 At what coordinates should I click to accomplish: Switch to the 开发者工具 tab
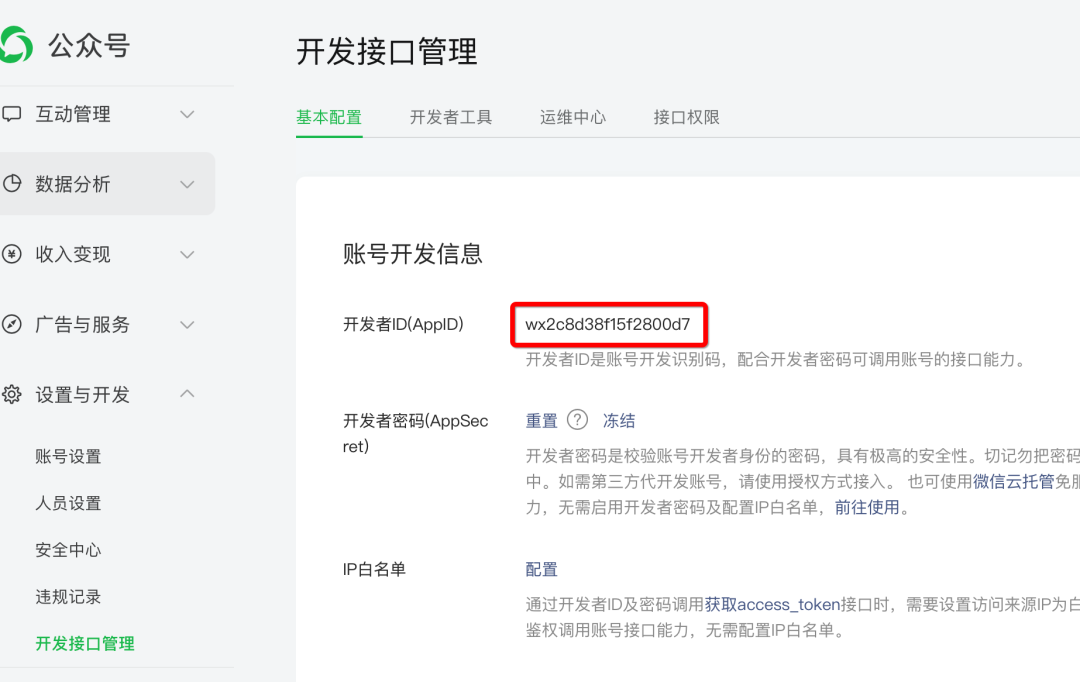coord(451,117)
